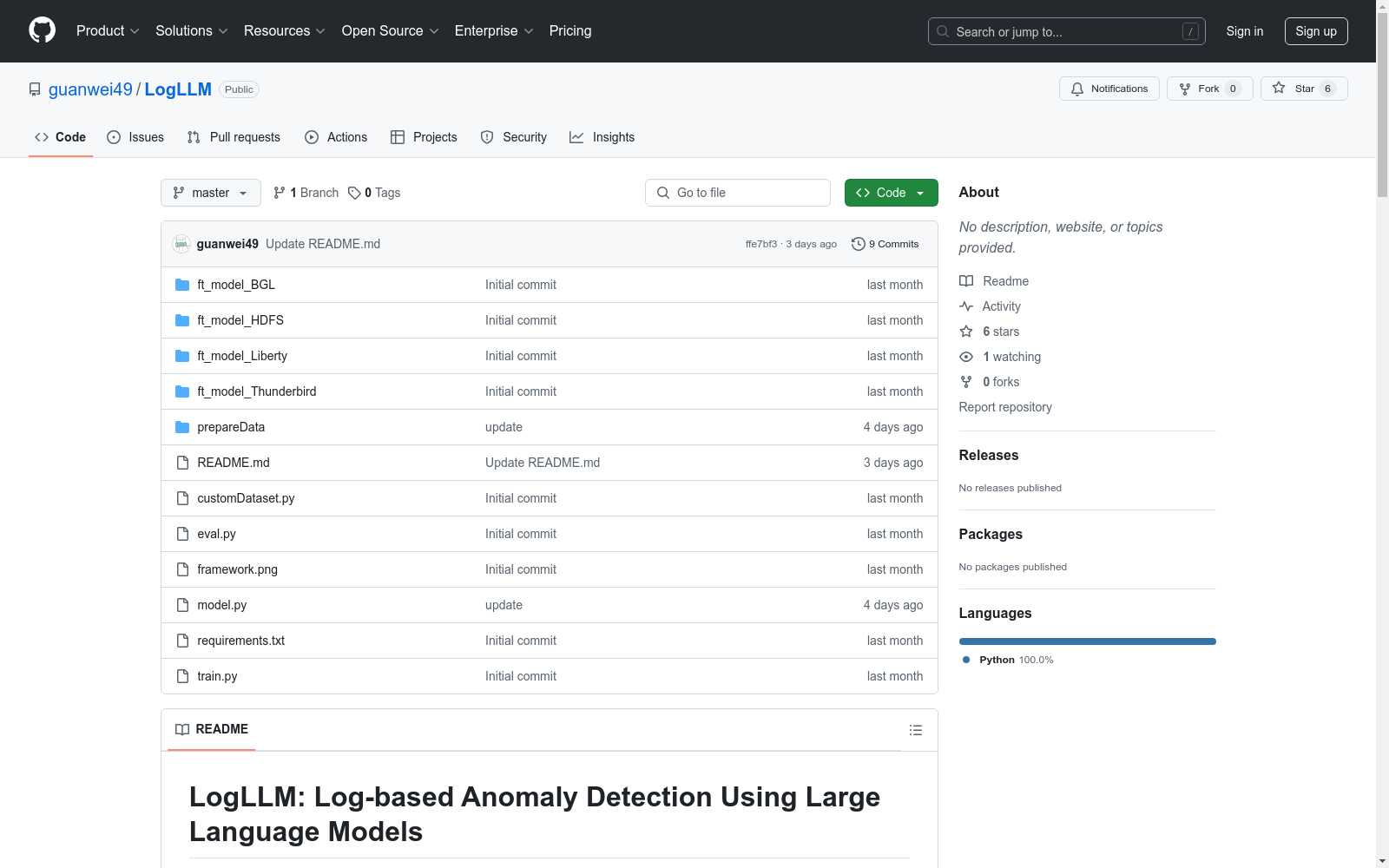This screenshot has width=1389, height=868.
Task: Open the Open Source dropdown
Action: coord(391,30)
